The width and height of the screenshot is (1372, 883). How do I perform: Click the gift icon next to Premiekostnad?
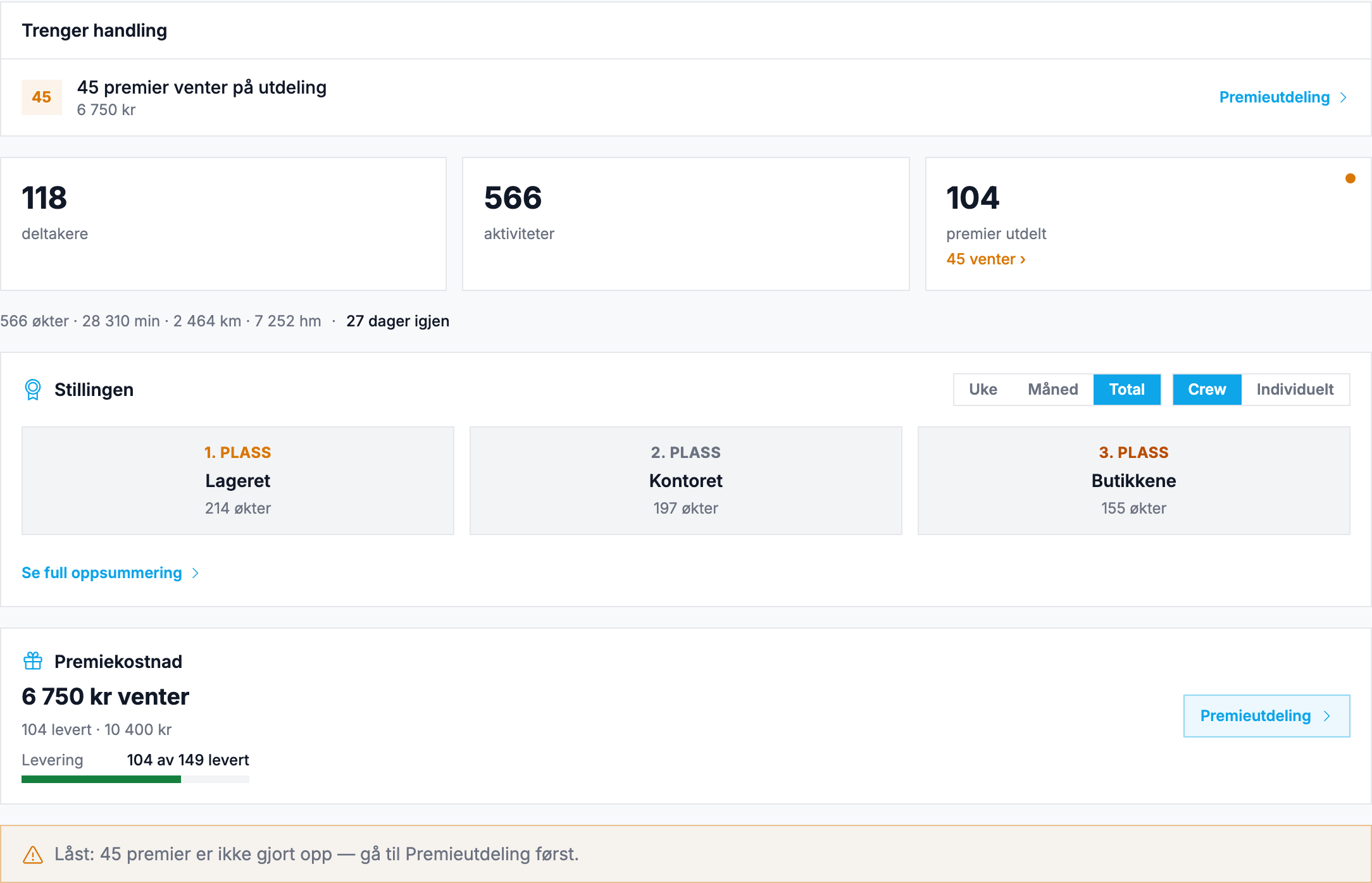(x=33, y=661)
